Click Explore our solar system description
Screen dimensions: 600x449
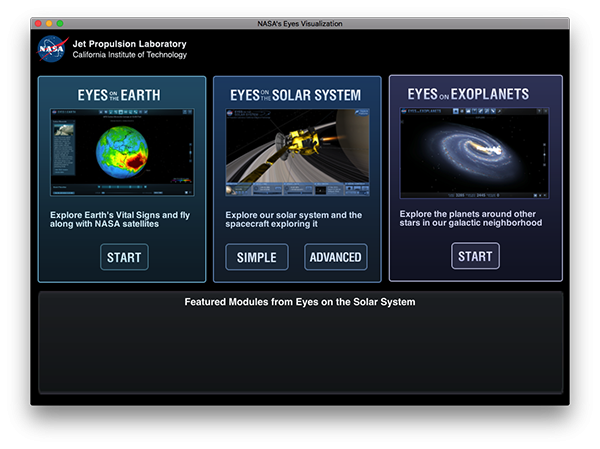pyautogui.click(x=293, y=219)
